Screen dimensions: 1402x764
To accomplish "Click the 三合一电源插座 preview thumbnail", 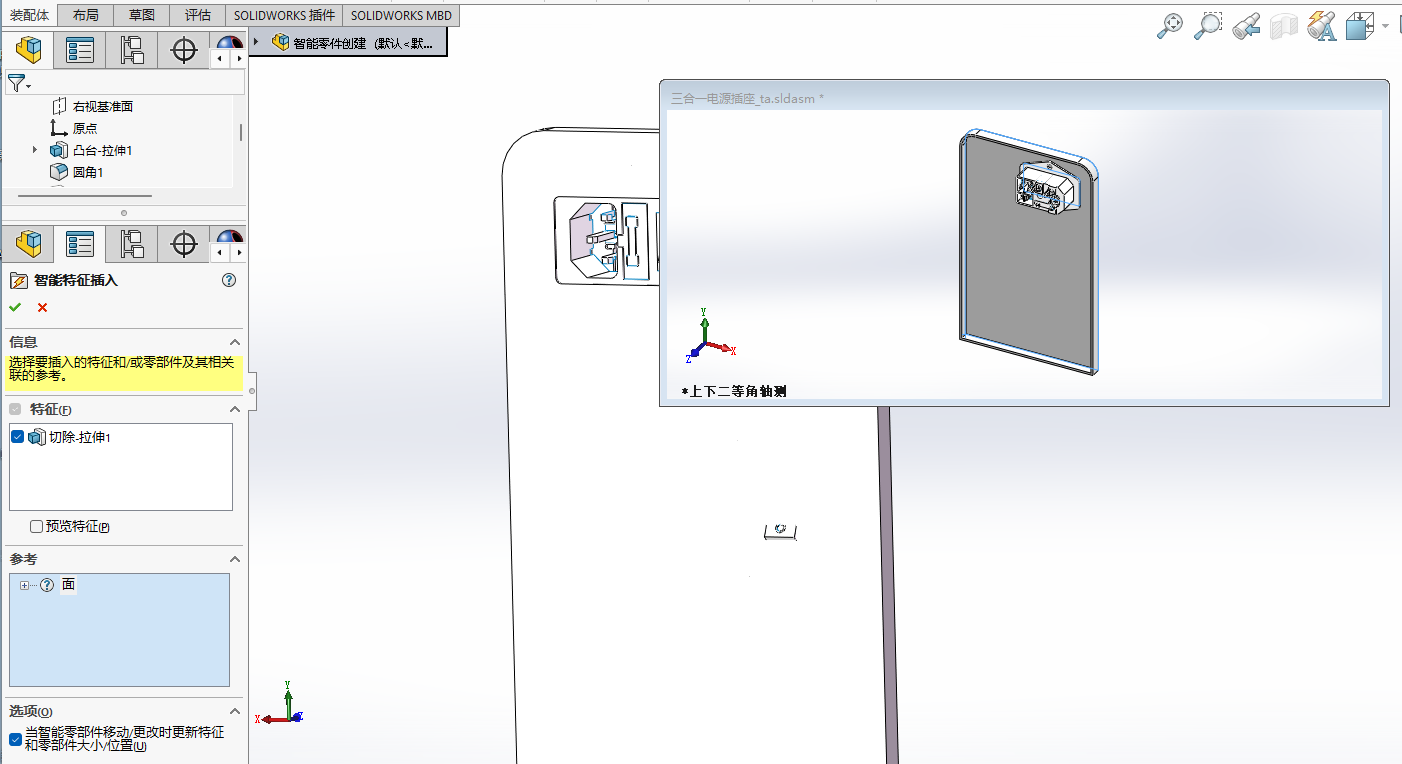I will pos(1024,250).
